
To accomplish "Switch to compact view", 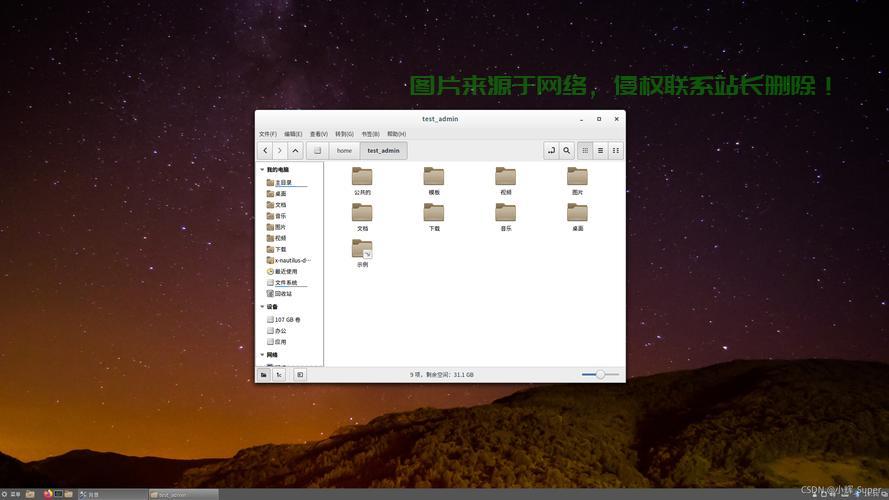I will click(x=616, y=150).
